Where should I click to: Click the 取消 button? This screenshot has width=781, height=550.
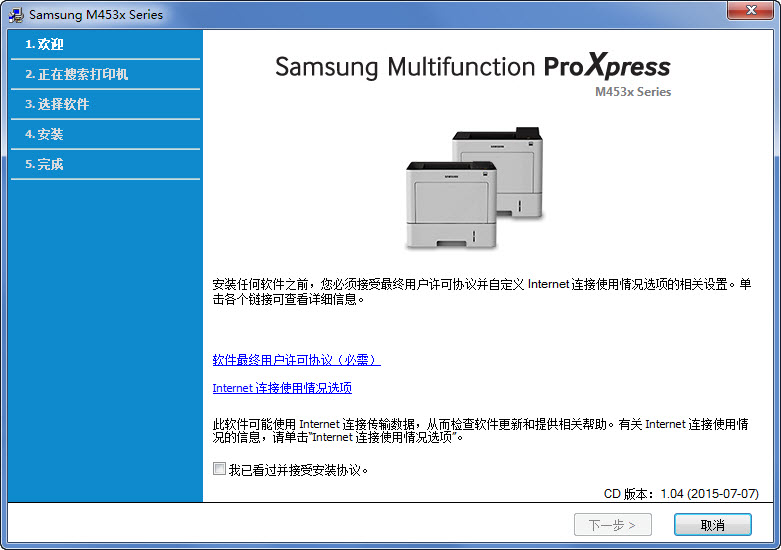click(x=712, y=525)
